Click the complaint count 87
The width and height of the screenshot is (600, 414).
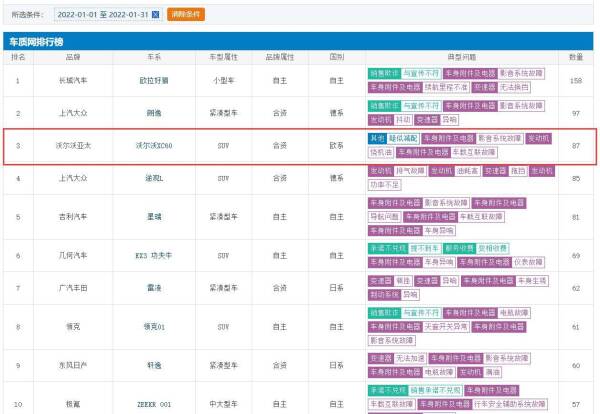(576, 145)
